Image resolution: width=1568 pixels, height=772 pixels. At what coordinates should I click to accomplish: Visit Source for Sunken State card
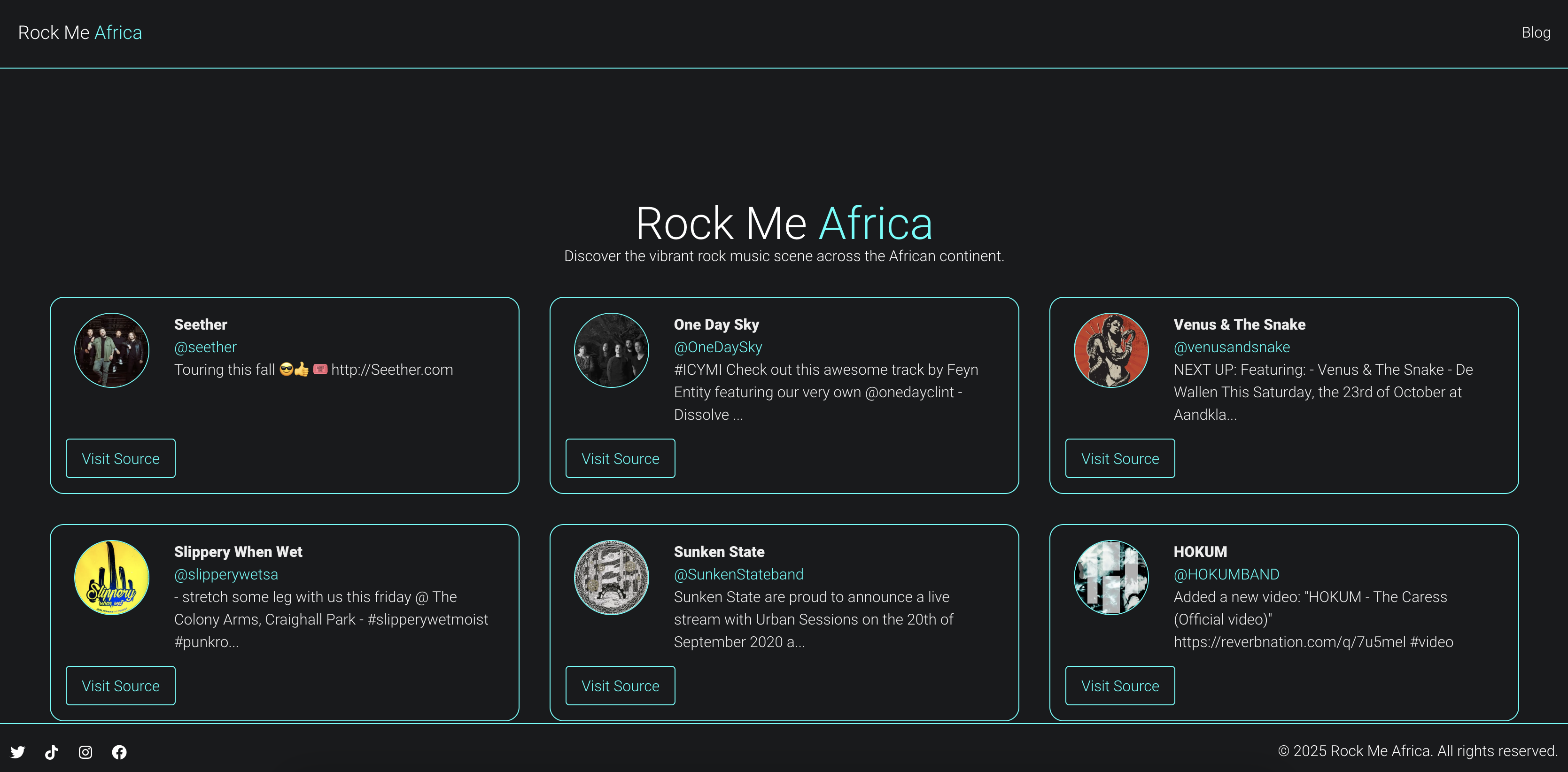click(620, 686)
